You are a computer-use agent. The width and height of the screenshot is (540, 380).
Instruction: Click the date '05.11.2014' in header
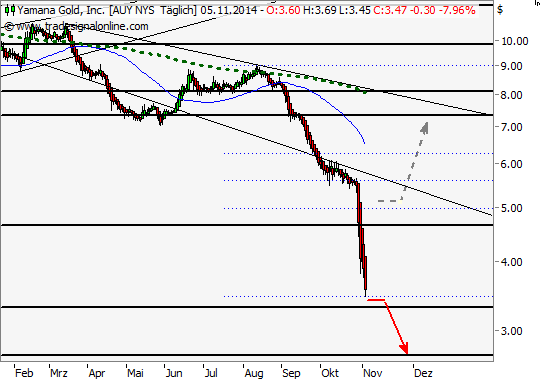(x=229, y=10)
